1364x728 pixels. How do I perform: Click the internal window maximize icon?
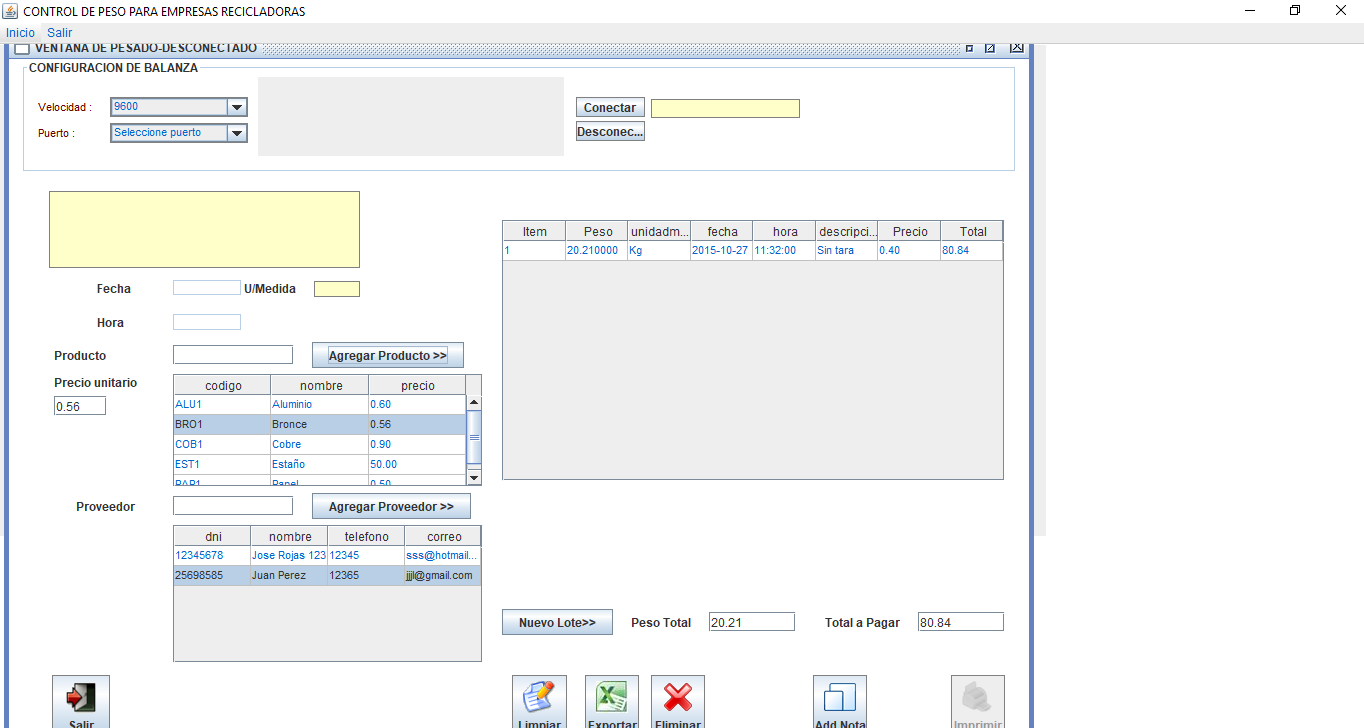click(x=990, y=48)
